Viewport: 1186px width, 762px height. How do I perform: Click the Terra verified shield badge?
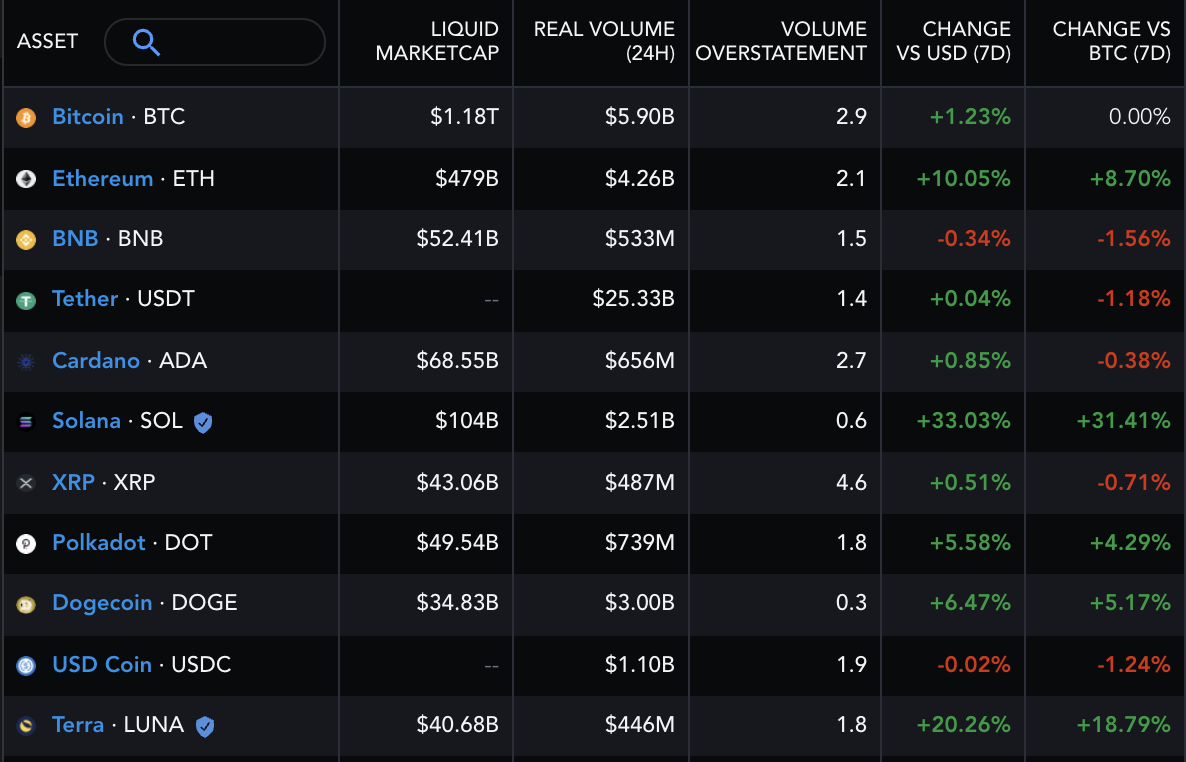click(x=205, y=726)
